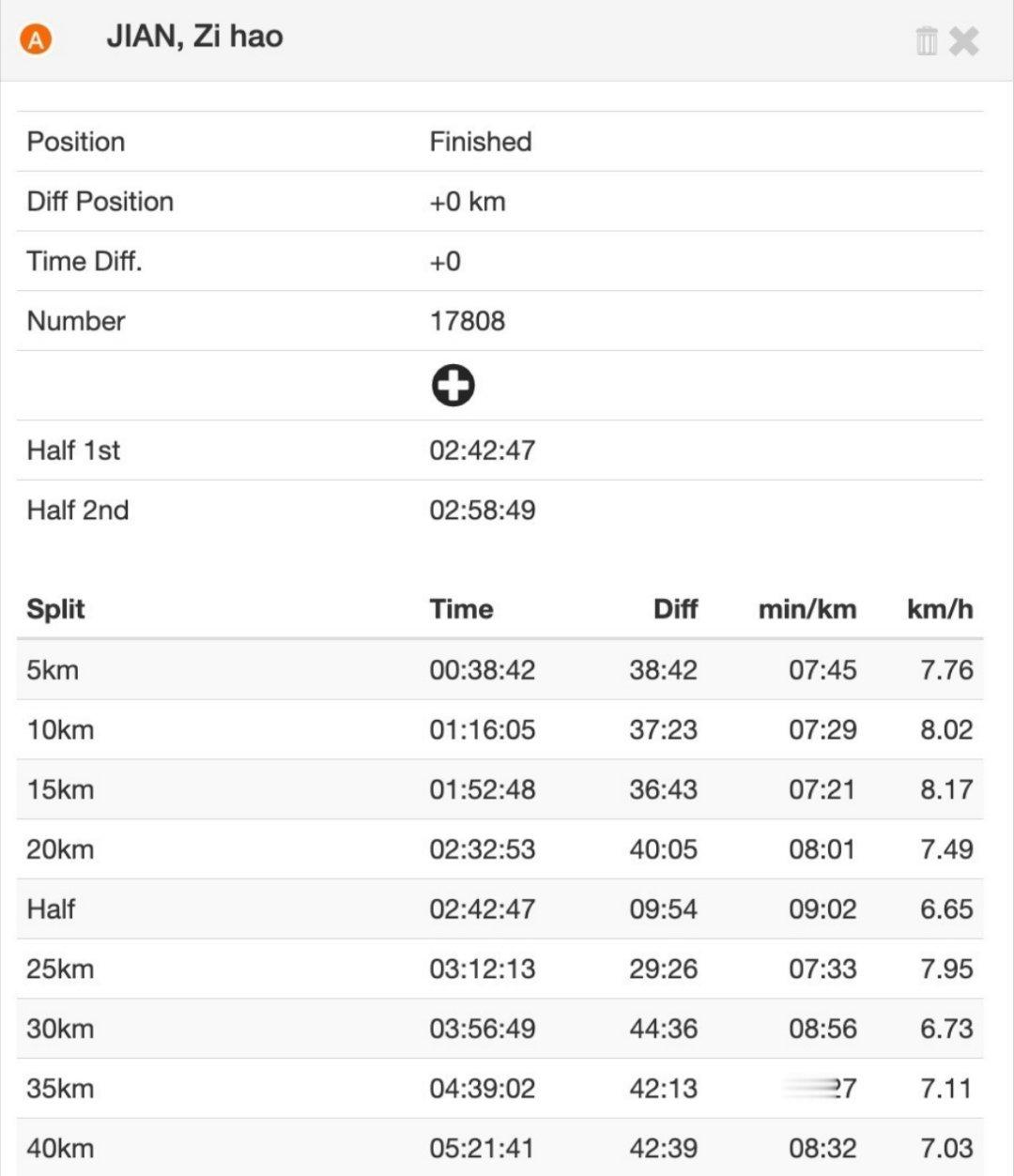
Task: Select the 15km split row
Action: point(499,789)
